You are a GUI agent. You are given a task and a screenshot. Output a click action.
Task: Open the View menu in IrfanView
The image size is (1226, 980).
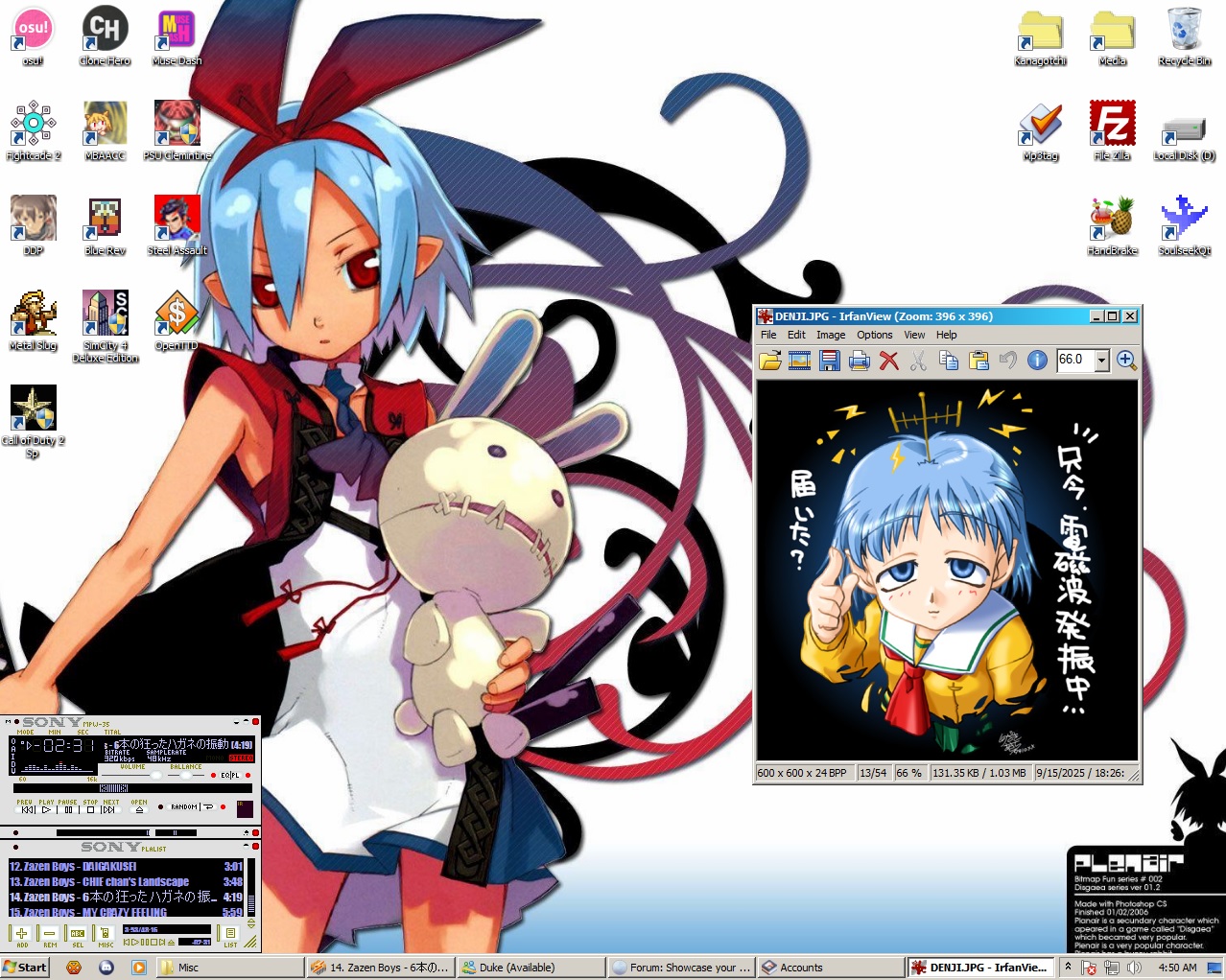pos(914,335)
